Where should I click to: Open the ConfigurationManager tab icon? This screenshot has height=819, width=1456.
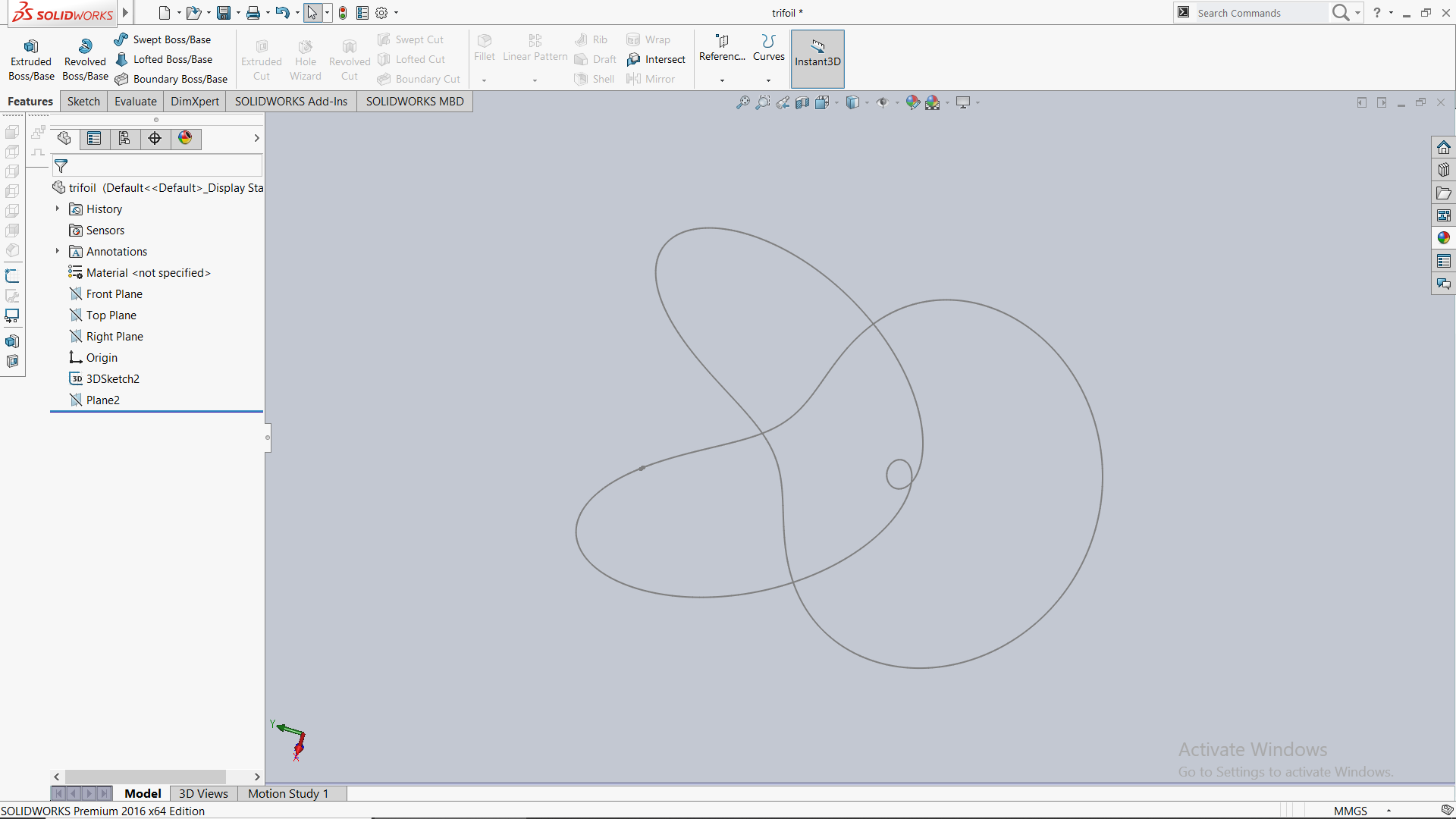click(x=124, y=138)
